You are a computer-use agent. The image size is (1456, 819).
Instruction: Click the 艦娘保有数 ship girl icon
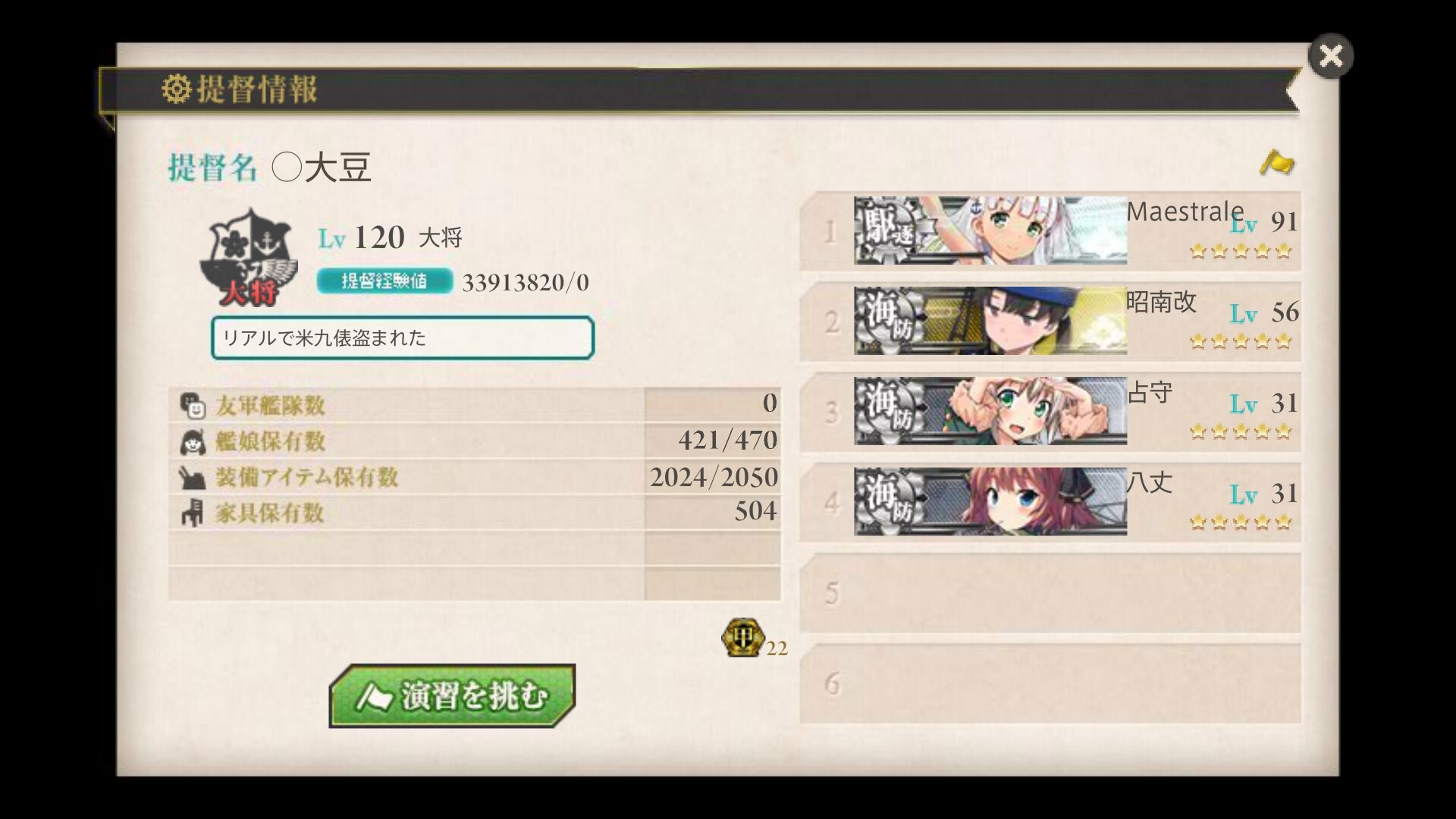(193, 441)
